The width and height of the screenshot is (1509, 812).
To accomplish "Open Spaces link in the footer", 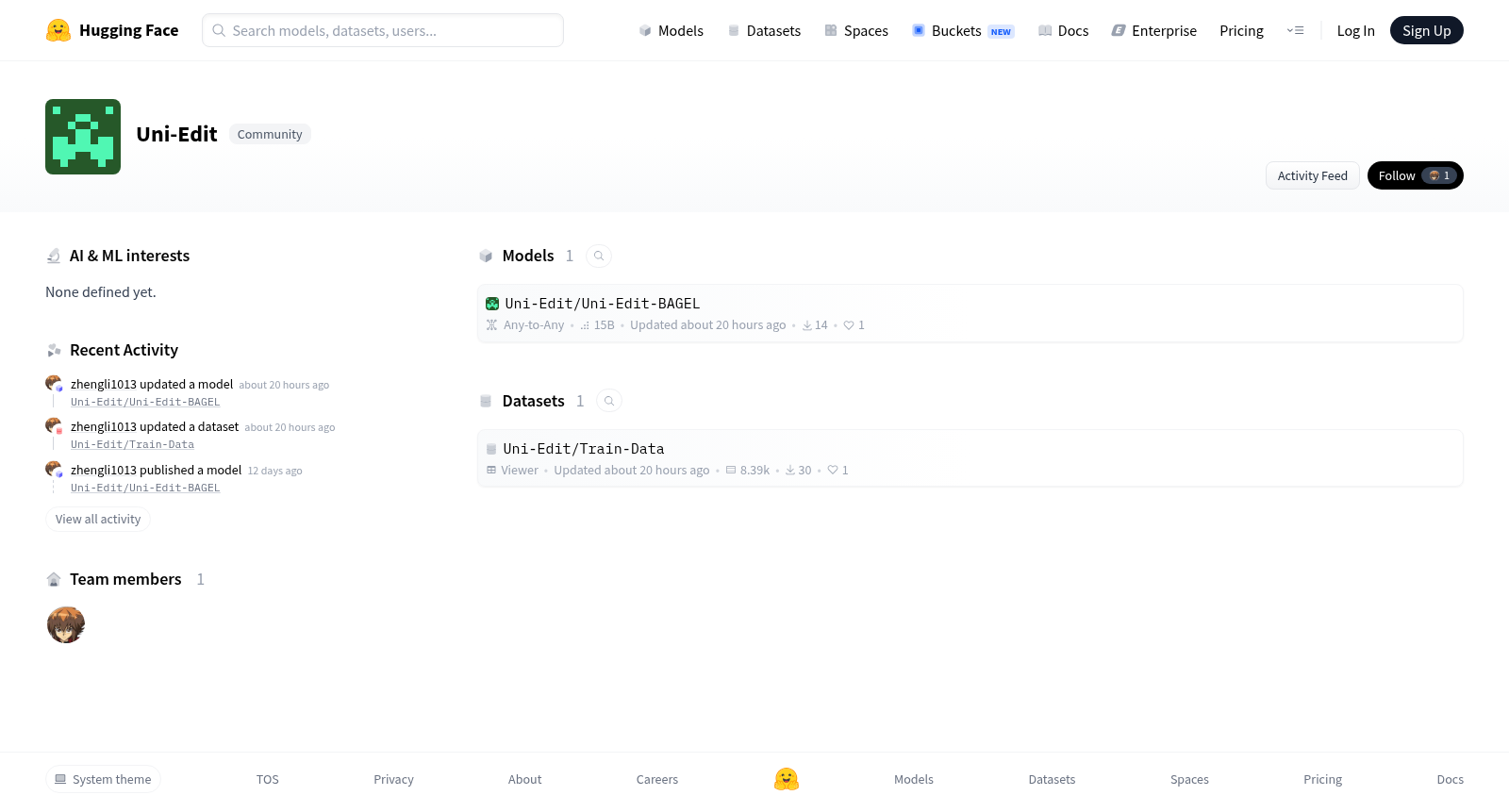I will 1189,779.
